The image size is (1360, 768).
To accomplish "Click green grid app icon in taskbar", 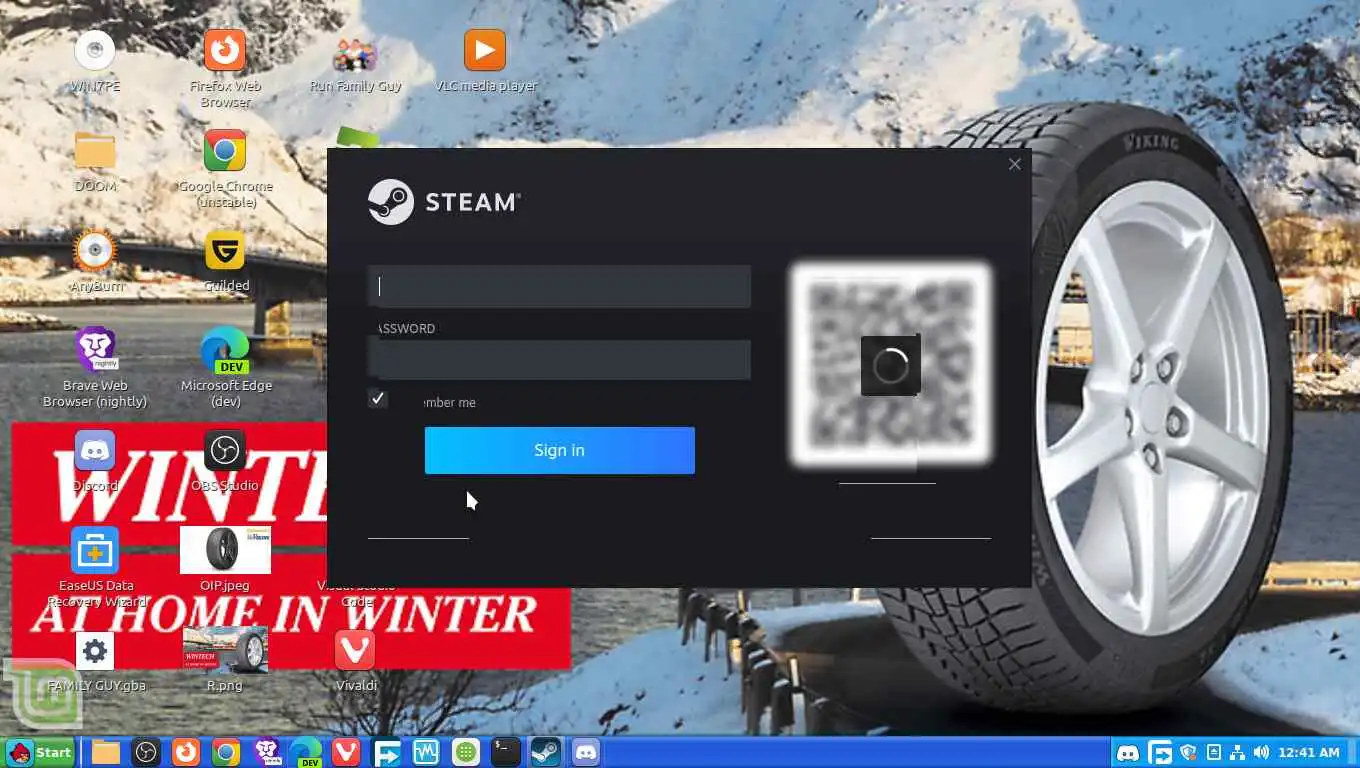I will click(466, 752).
